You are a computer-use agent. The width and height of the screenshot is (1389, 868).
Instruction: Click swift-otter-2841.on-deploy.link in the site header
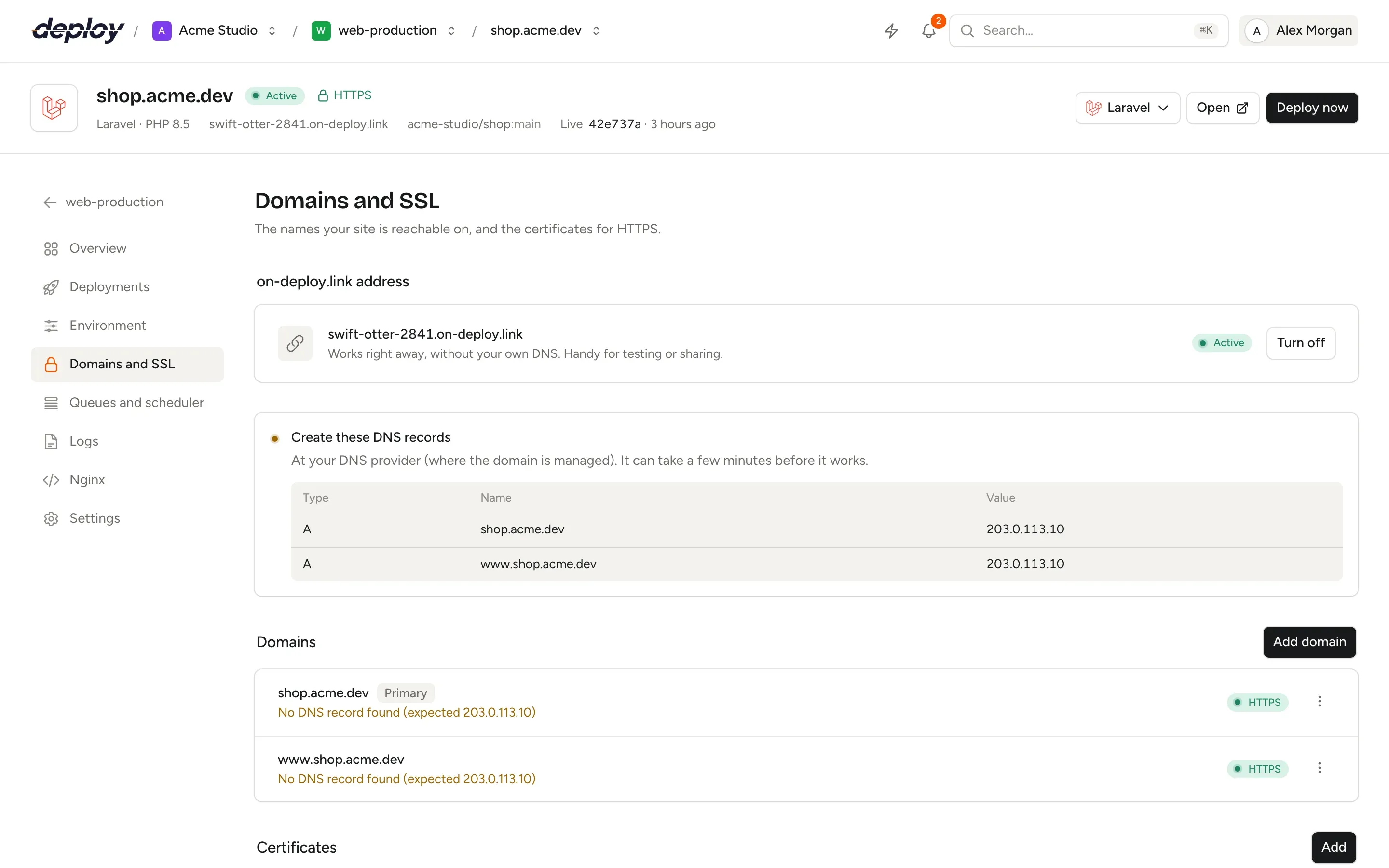tap(299, 124)
